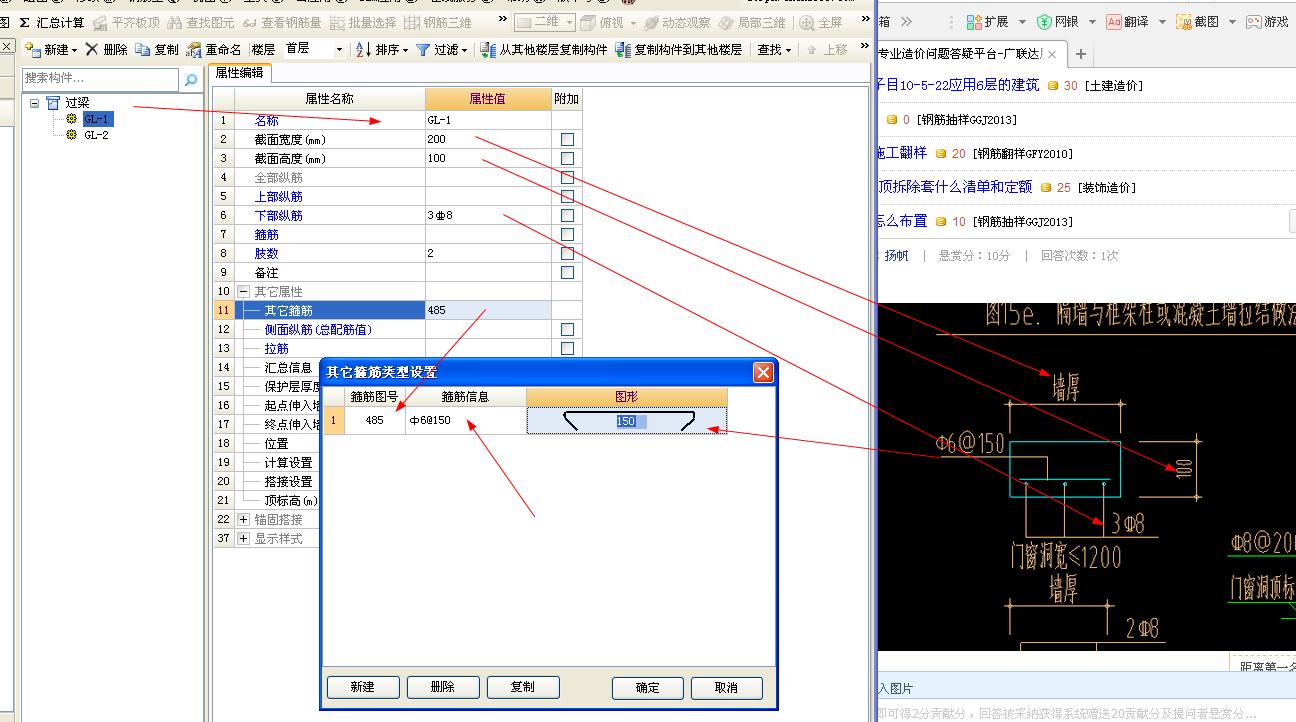
Task: Open link 顶拆除套什么清单和定额
Action: [955, 187]
